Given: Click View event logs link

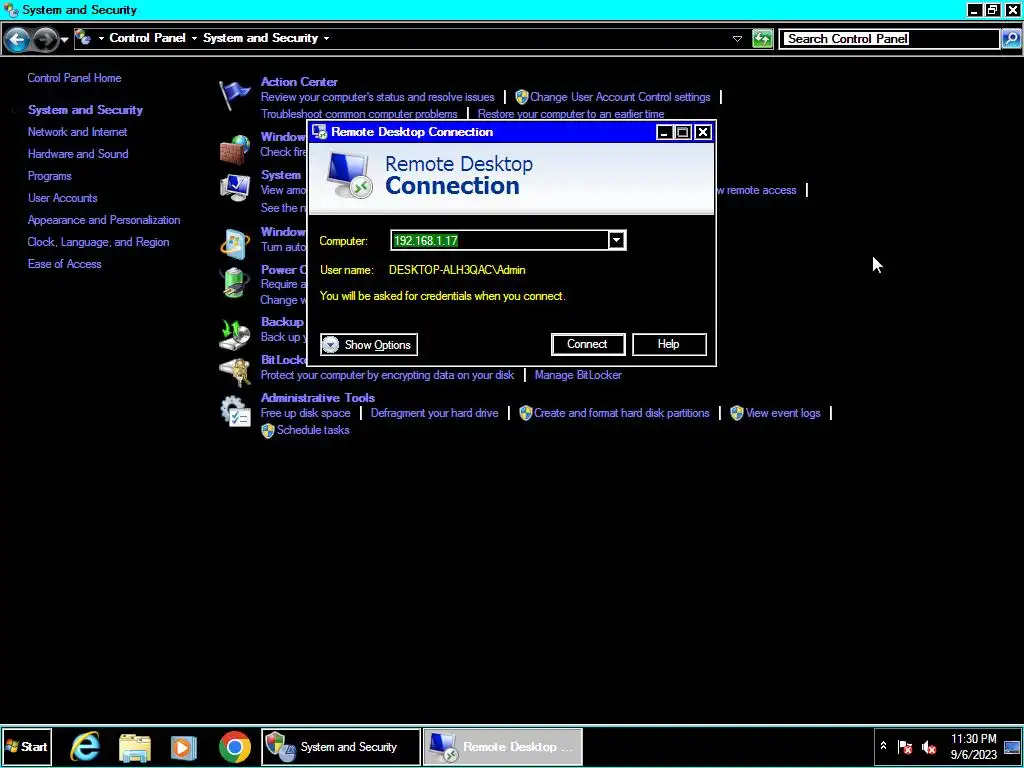Looking at the screenshot, I should pos(783,413).
